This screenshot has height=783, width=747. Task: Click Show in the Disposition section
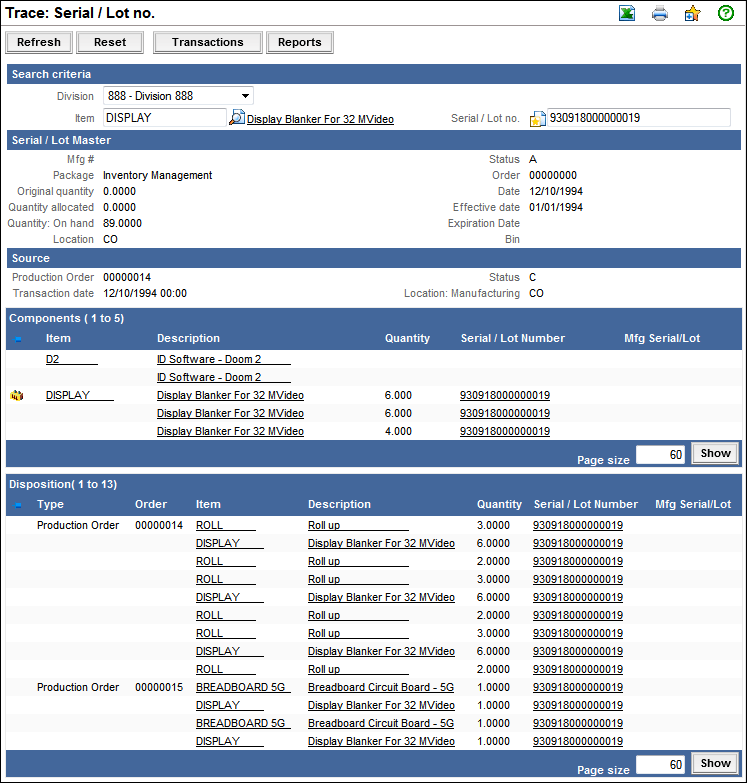click(x=715, y=763)
